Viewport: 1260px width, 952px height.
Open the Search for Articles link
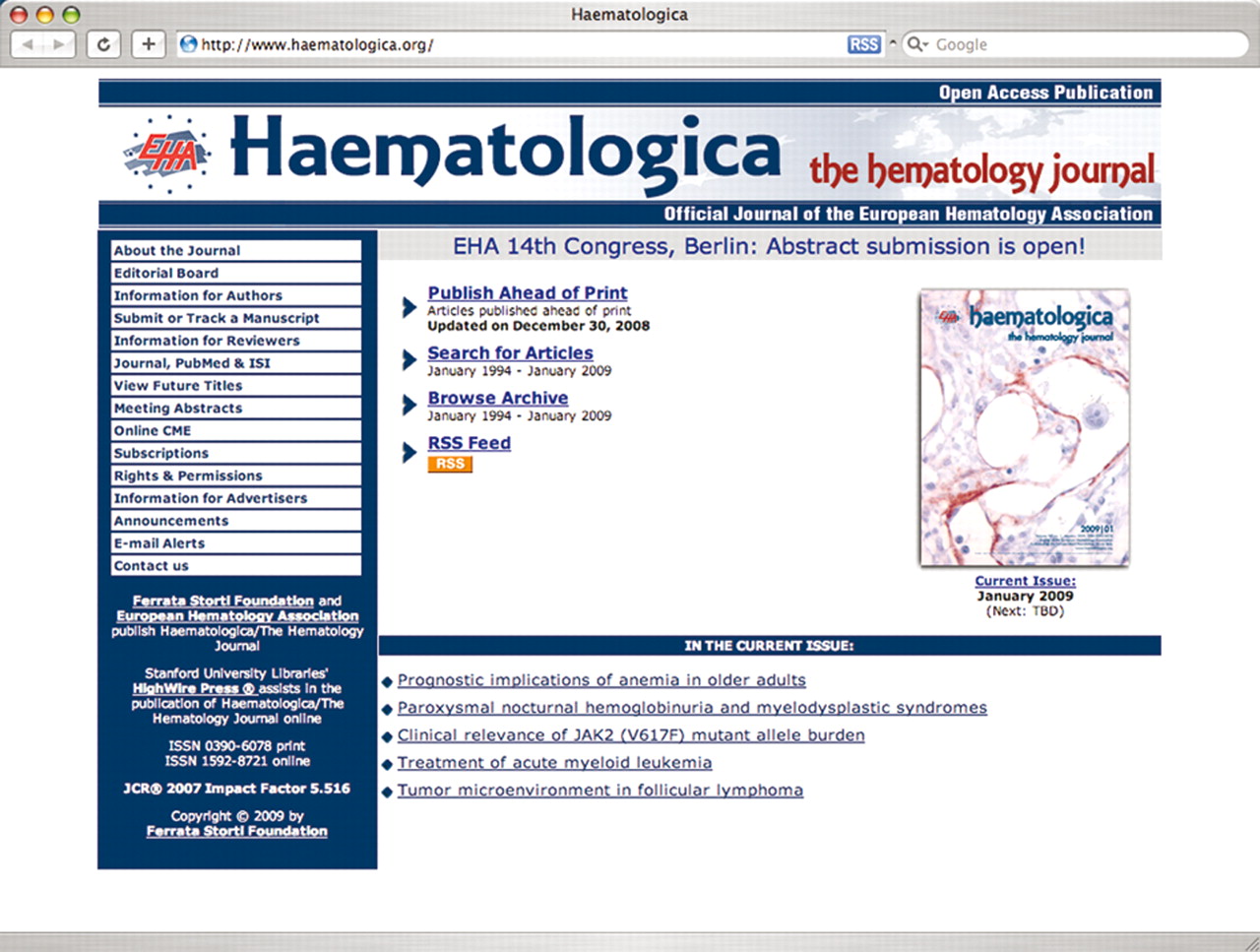point(510,352)
